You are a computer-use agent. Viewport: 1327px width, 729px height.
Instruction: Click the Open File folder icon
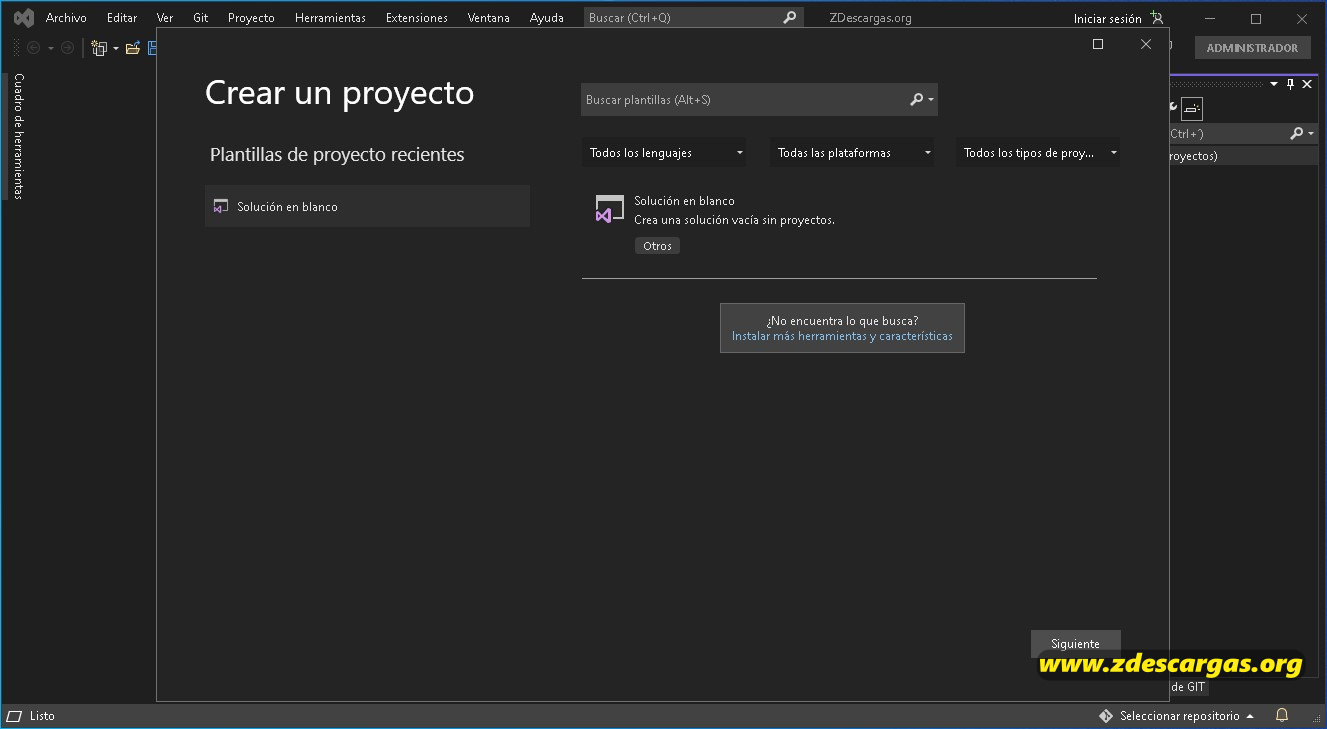[x=132, y=48]
